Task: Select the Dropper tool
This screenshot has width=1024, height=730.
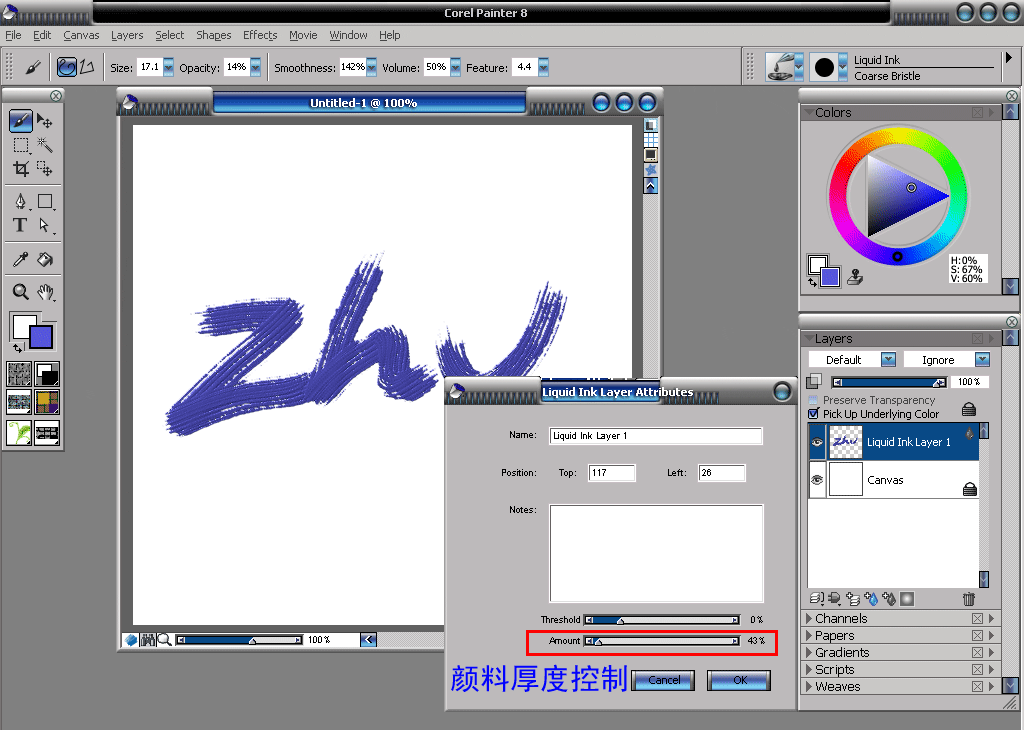Action: point(20,259)
